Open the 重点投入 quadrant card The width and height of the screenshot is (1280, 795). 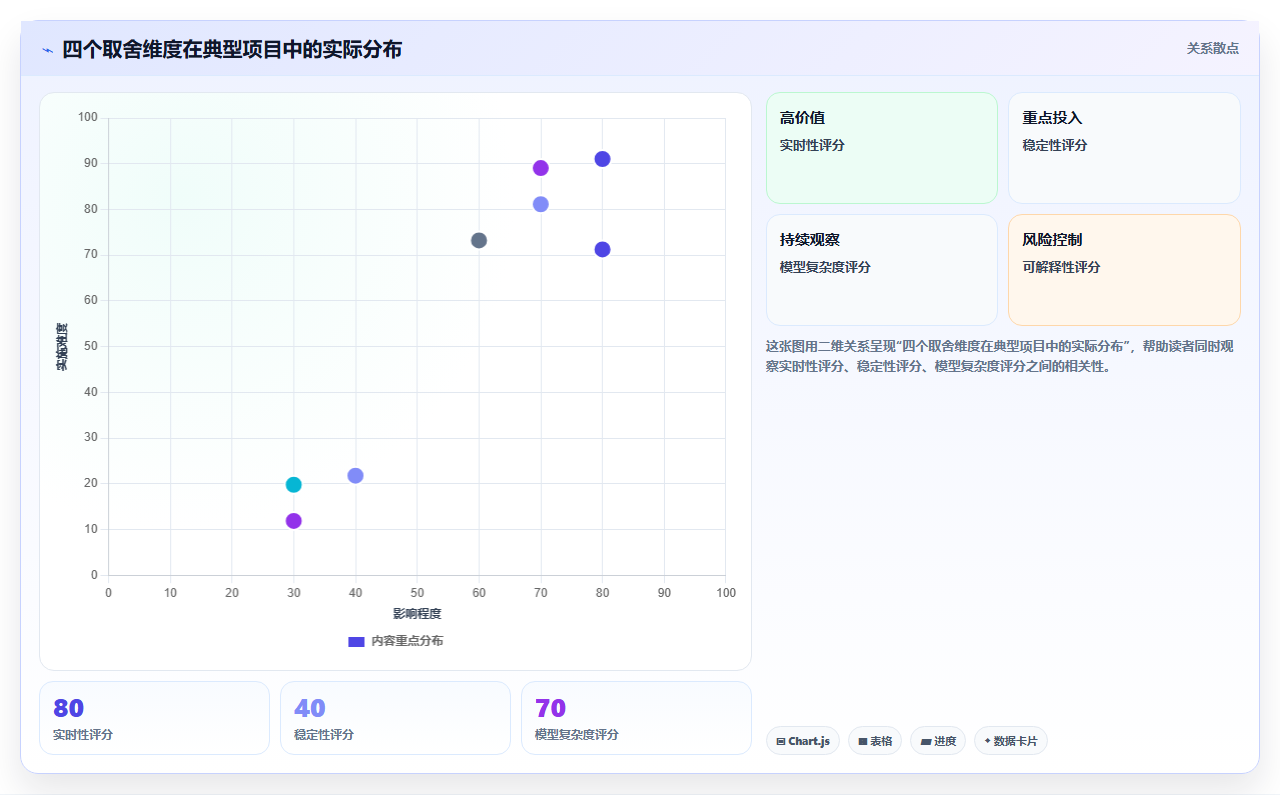[x=1124, y=148]
